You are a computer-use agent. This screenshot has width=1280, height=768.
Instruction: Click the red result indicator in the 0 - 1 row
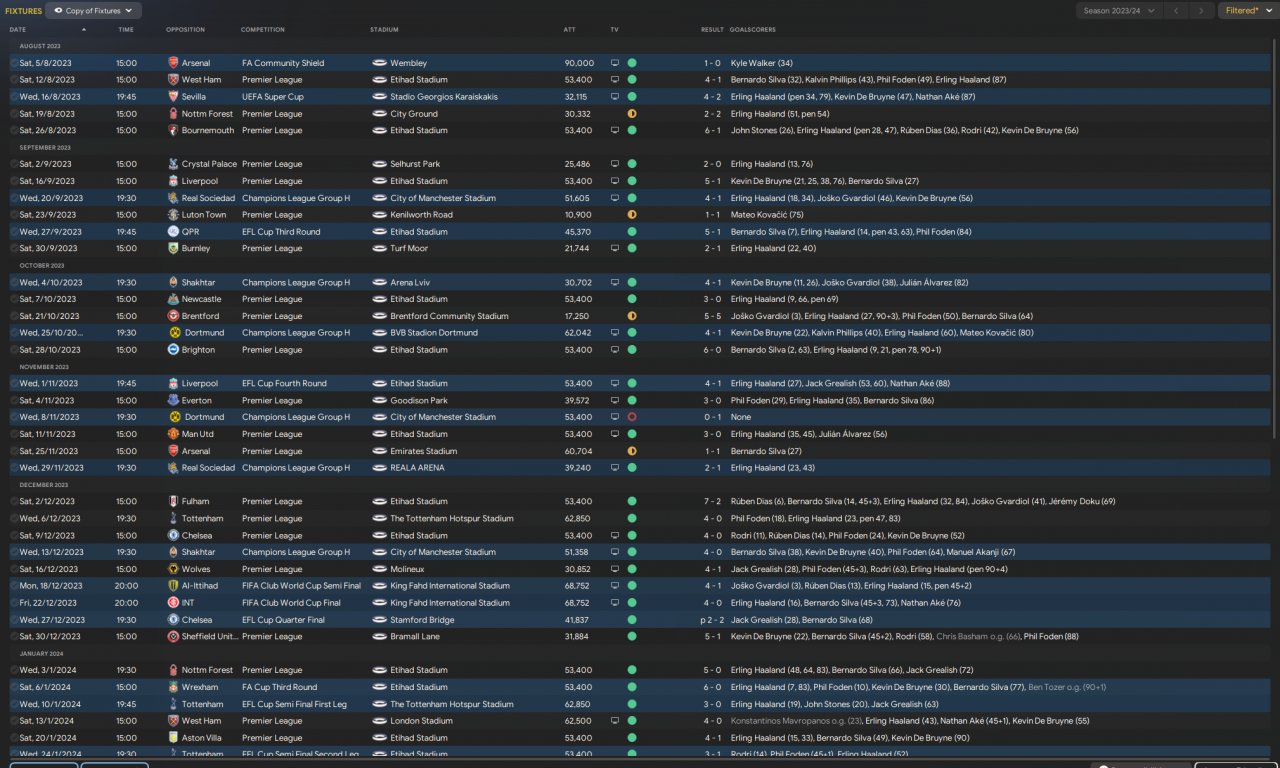[632, 417]
